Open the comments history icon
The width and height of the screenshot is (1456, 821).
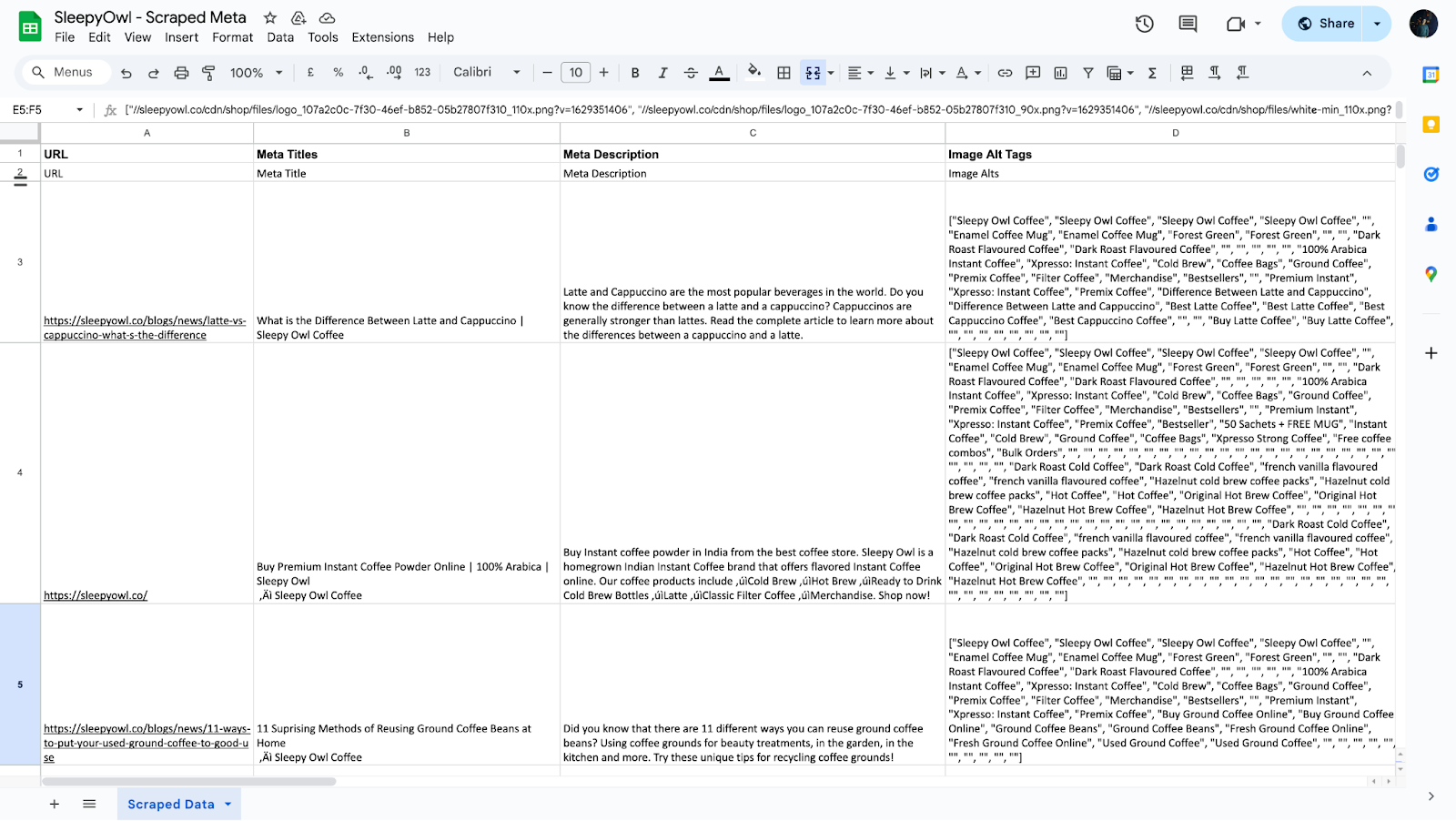pos(1188,24)
